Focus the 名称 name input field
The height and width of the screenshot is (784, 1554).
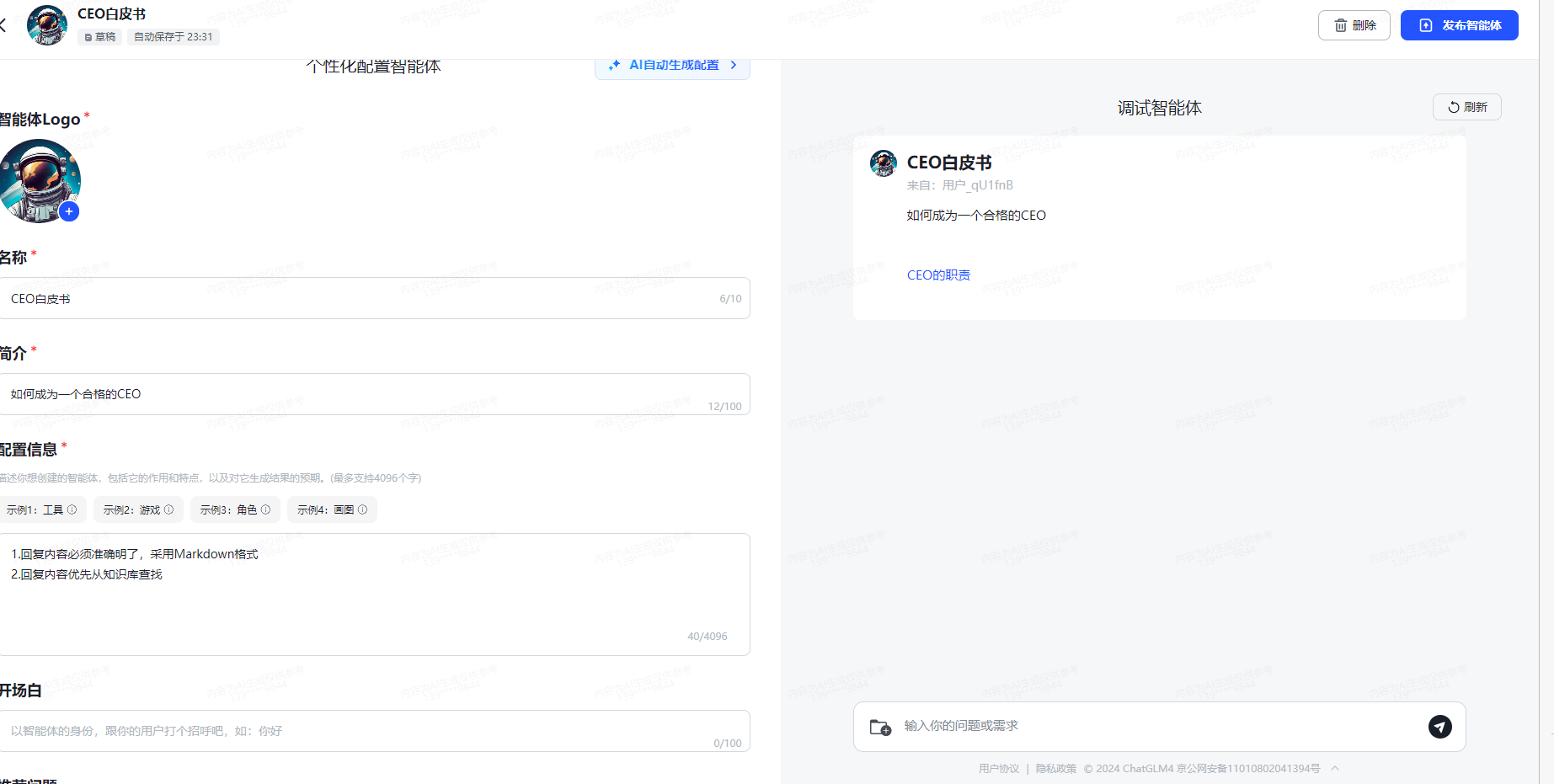click(362, 299)
